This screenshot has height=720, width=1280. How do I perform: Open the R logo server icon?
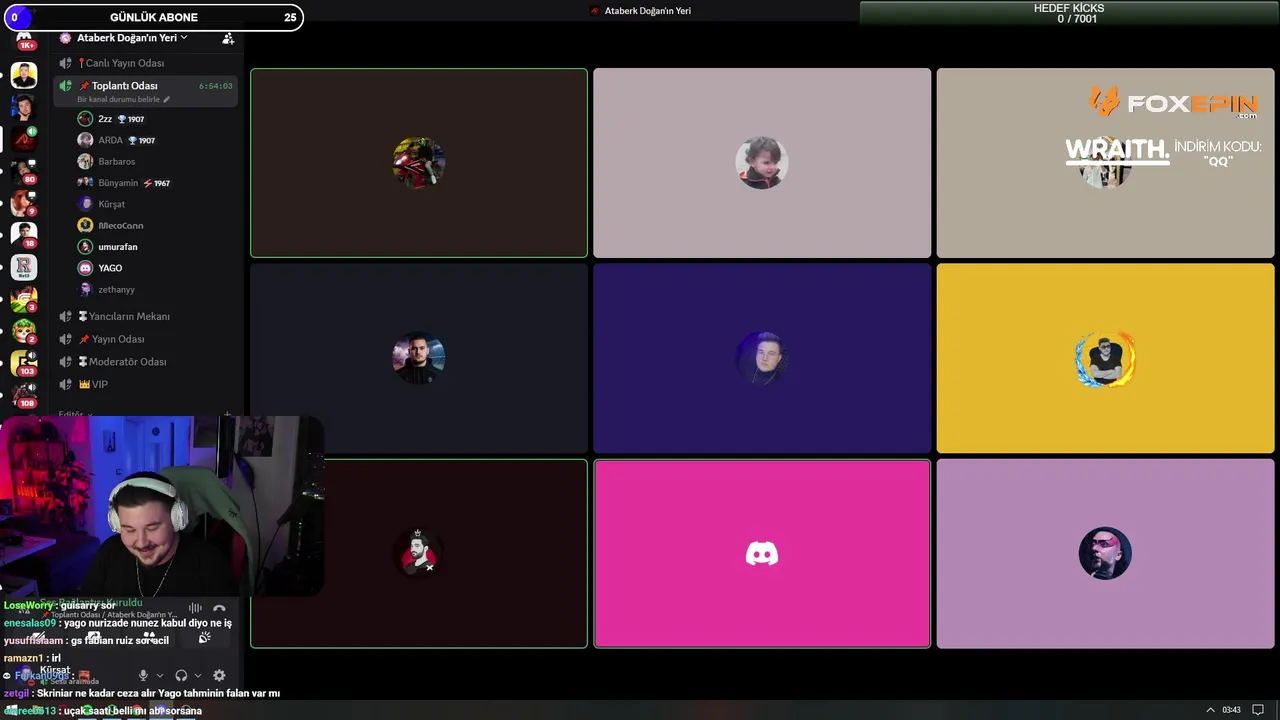pos(24,267)
